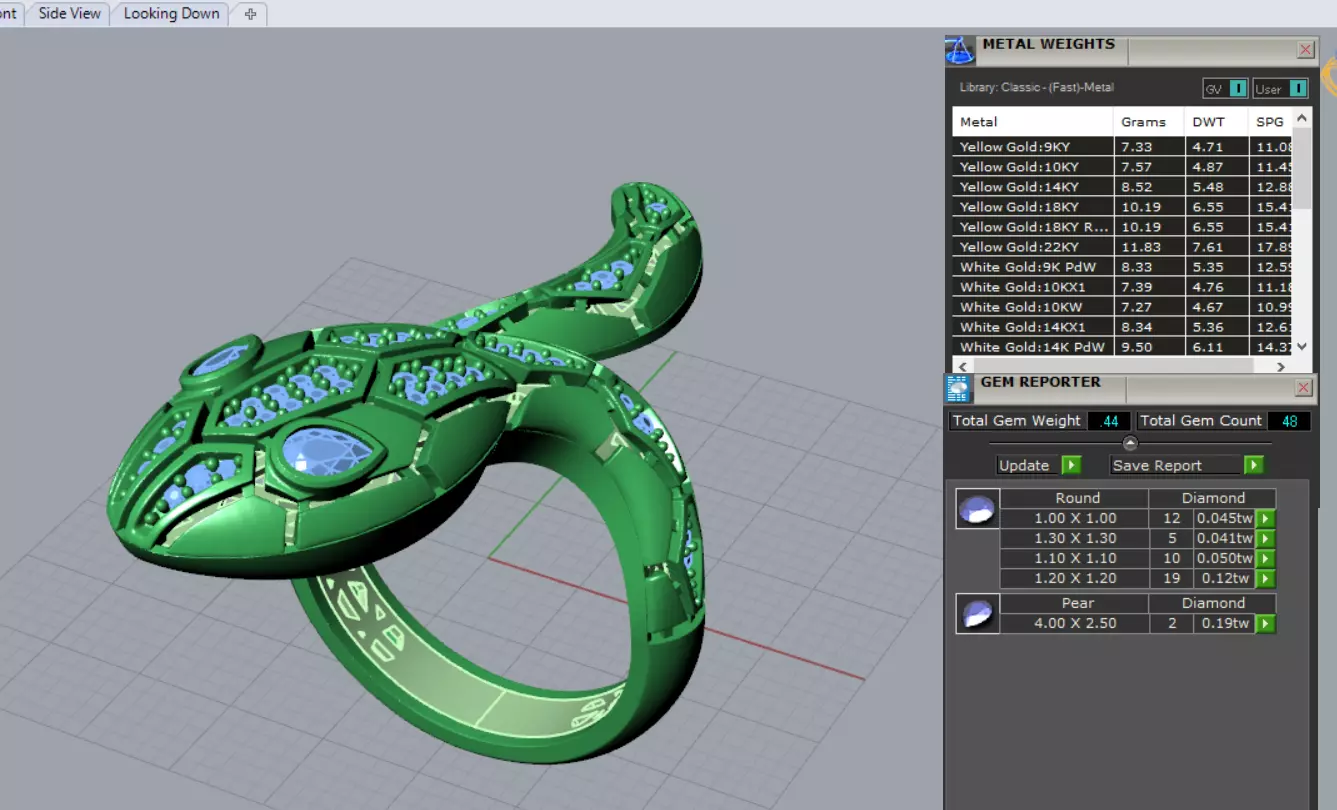Collapse Gem Reporter using round up-arrow handle
Screen dimensions: 1337x810
point(1130,443)
